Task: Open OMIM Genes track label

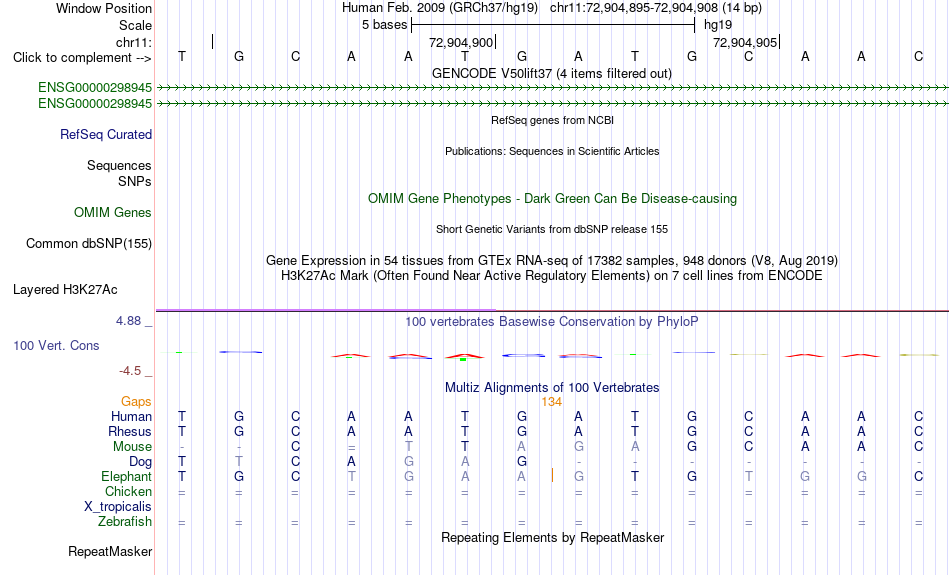Action: click(113, 213)
